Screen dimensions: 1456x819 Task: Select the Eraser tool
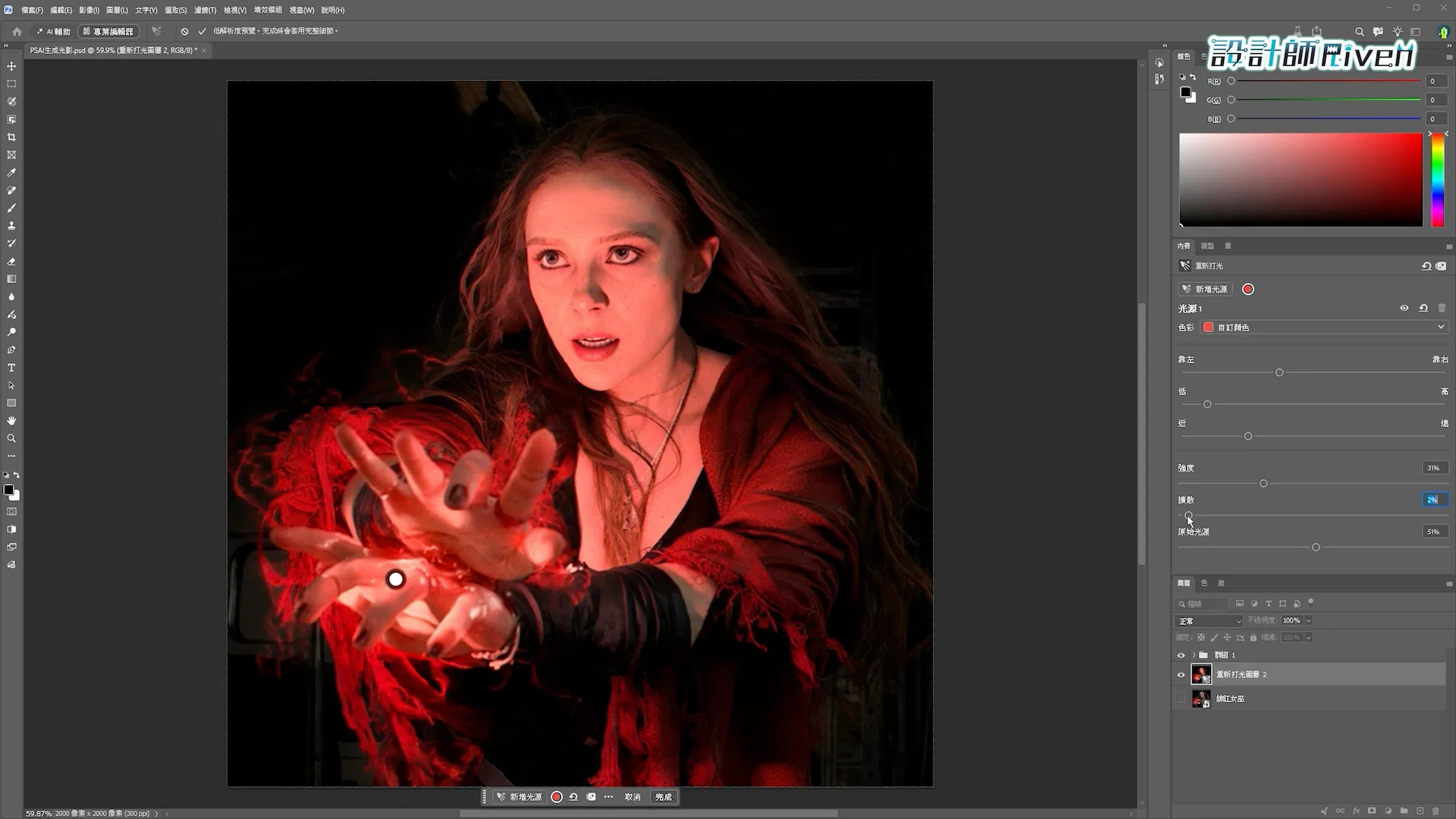click(11, 262)
